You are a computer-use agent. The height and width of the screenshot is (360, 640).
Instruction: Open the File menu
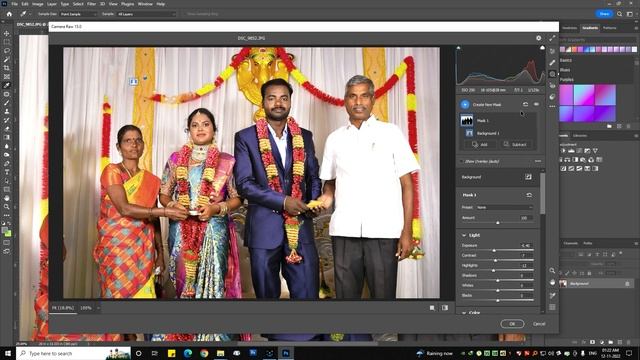(x=14, y=4)
